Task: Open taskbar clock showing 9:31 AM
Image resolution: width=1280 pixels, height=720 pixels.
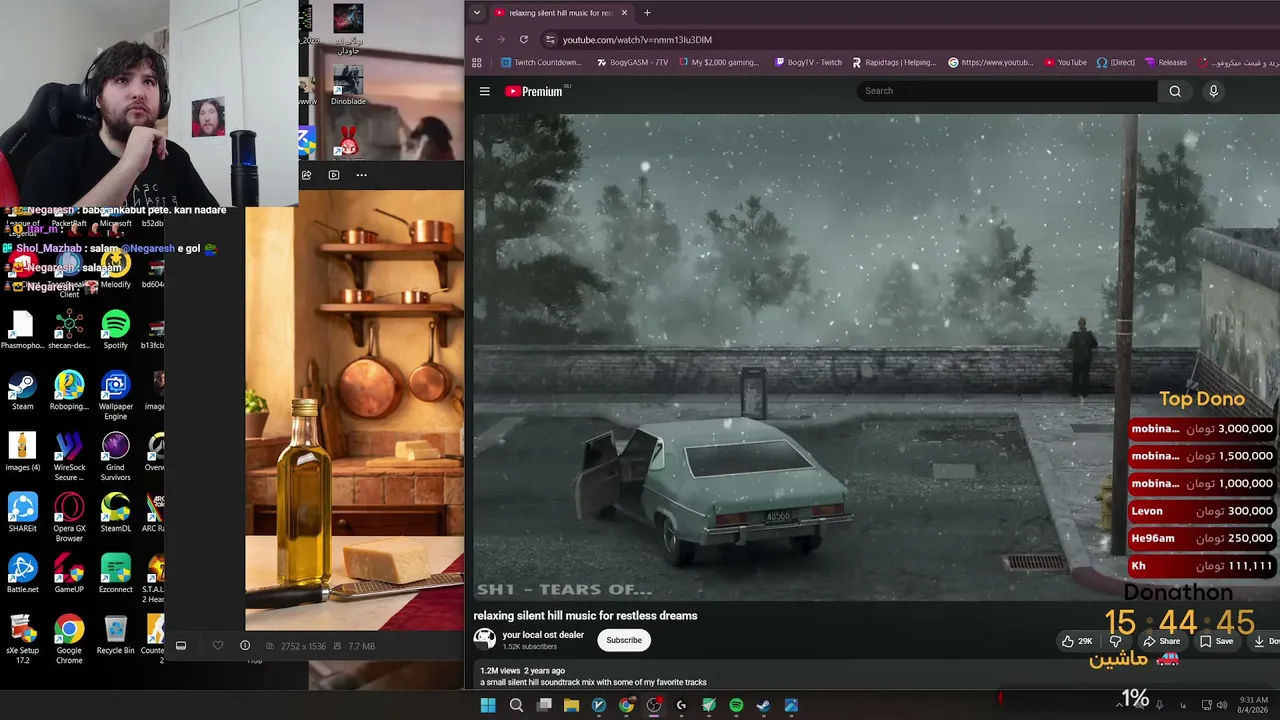Action: [1254, 705]
